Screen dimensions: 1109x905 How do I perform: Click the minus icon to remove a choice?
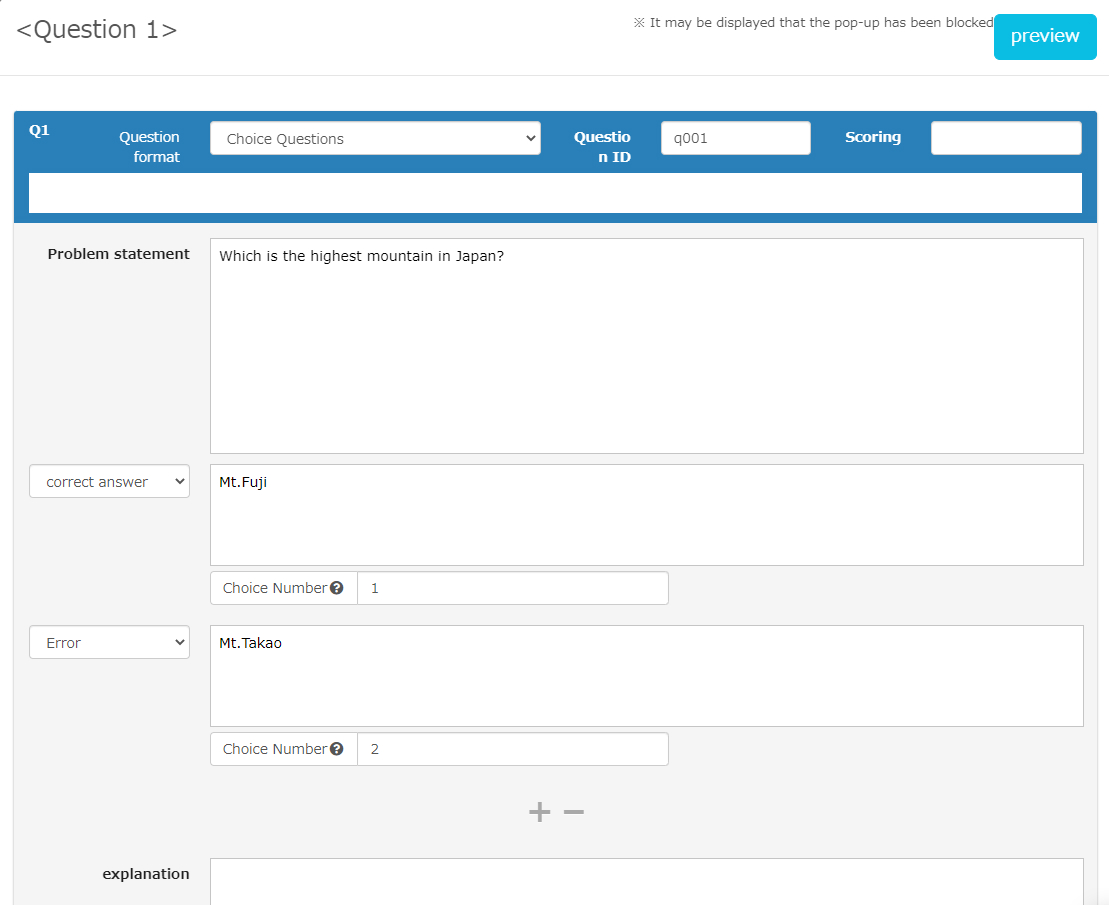pos(573,812)
